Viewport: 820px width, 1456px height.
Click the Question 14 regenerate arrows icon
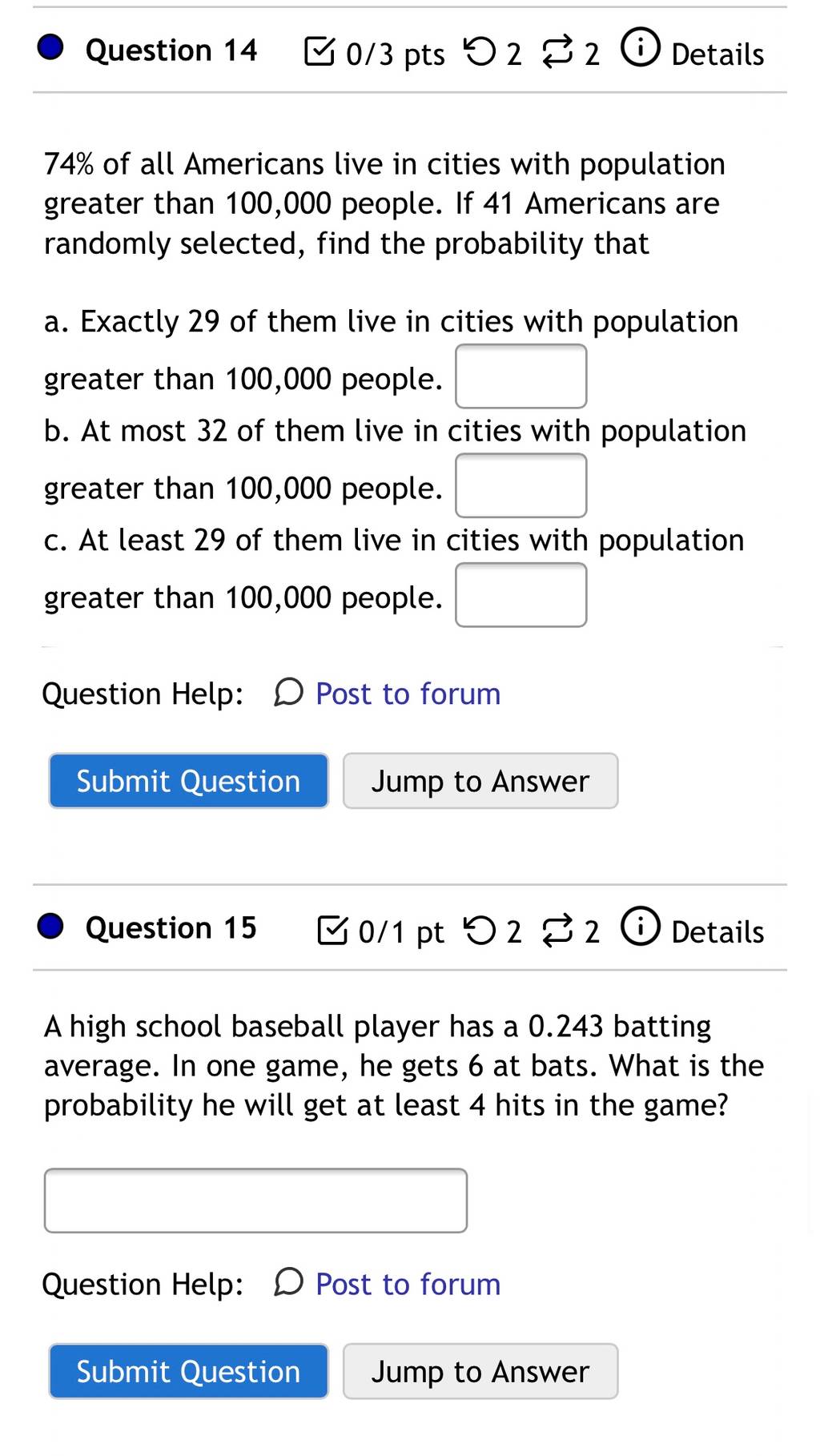point(558,53)
